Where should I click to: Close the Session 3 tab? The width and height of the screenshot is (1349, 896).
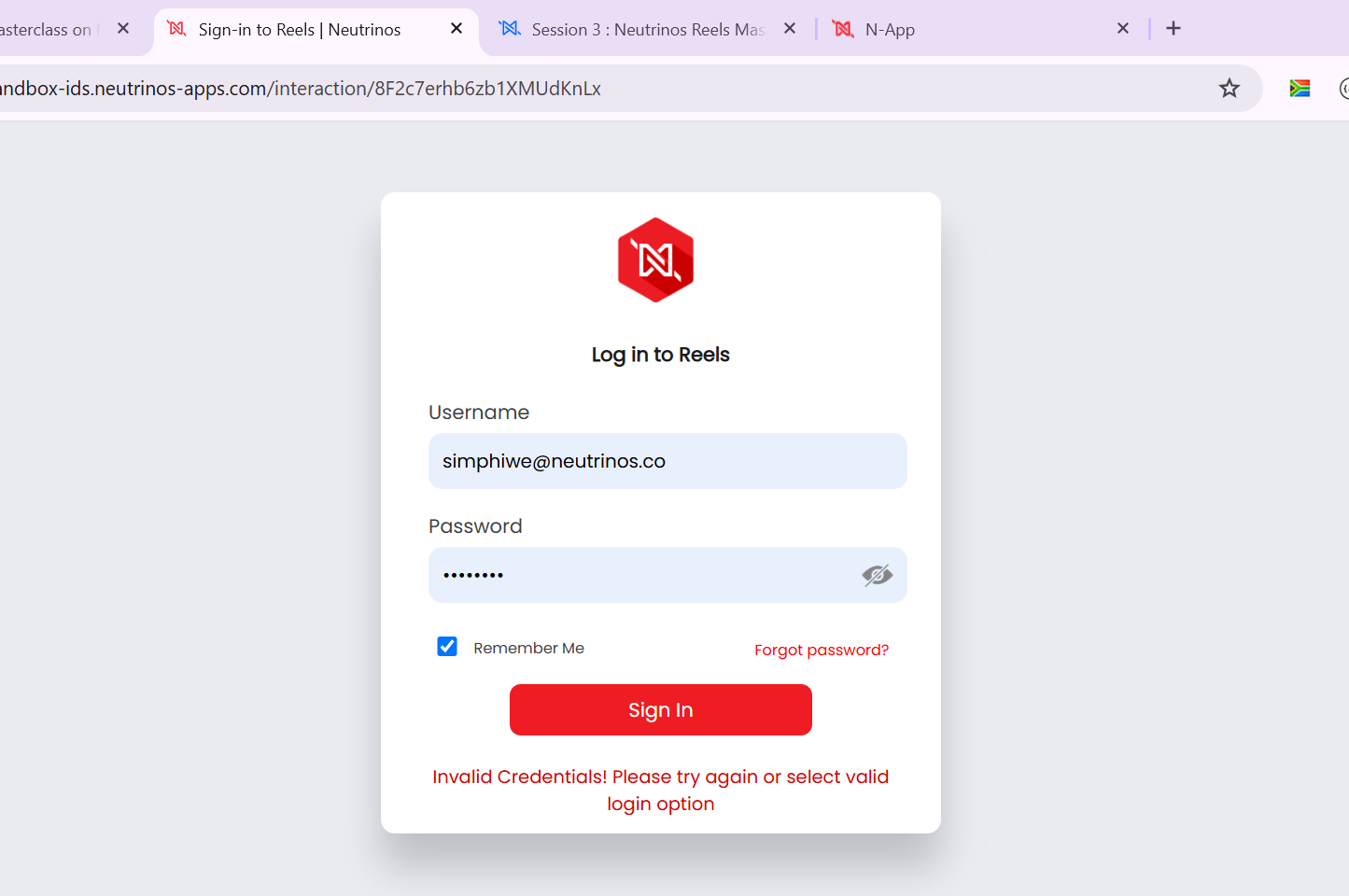coord(790,29)
